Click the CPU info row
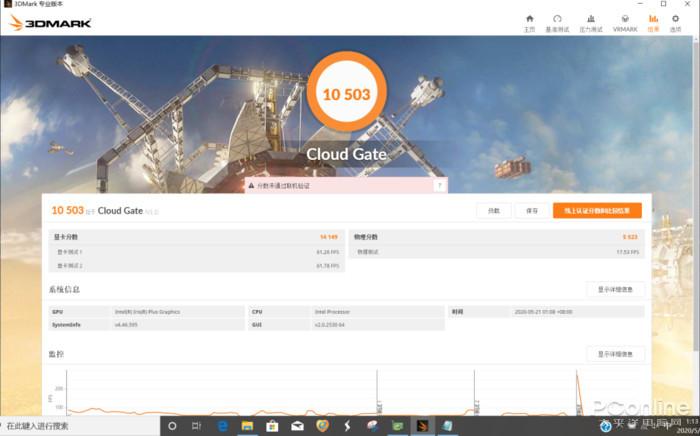Image resolution: width=700 pixels, height=436 pixels. [x=346, y=312]
